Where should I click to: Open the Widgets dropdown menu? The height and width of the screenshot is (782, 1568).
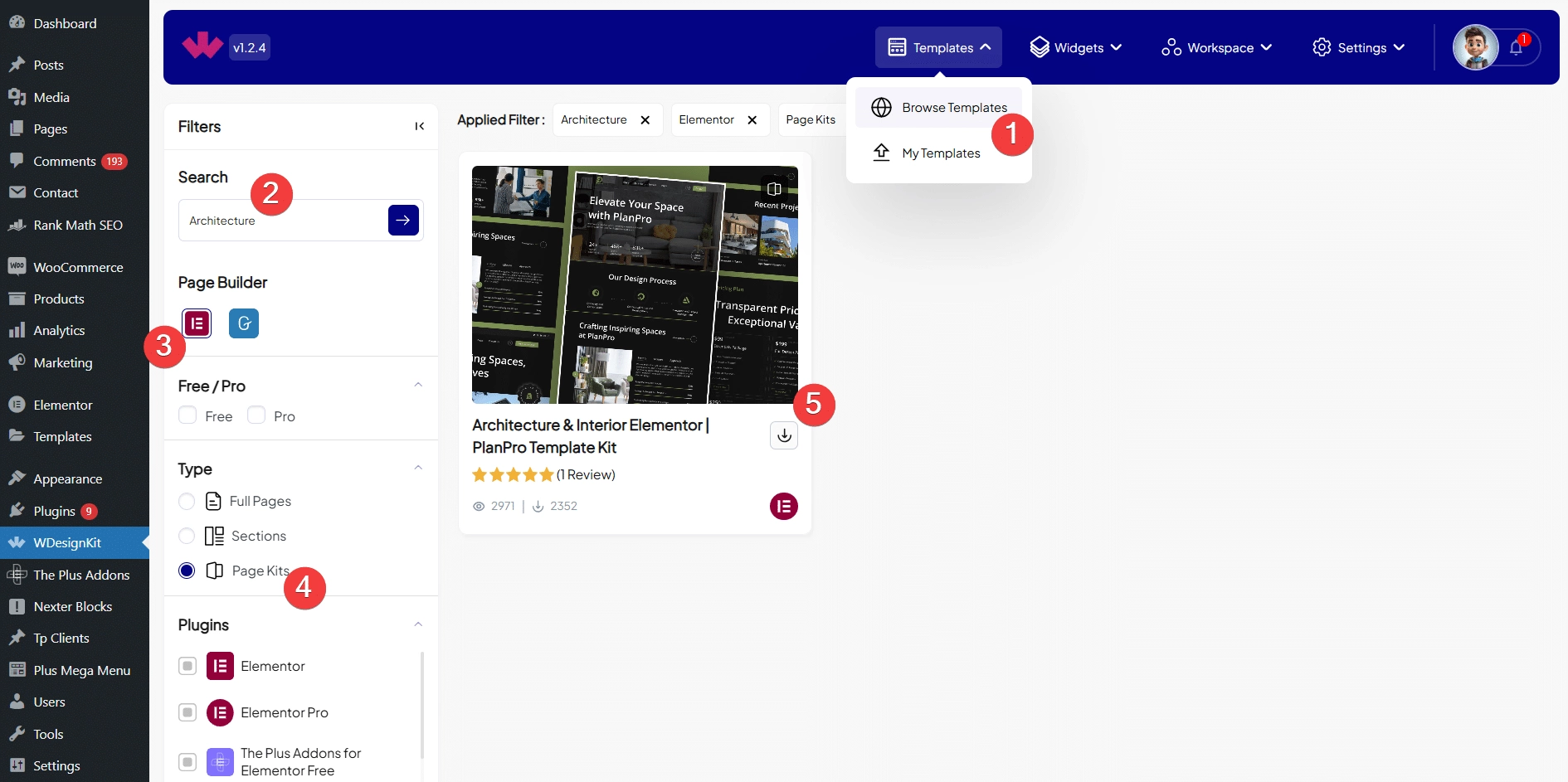coord(1075,48)
